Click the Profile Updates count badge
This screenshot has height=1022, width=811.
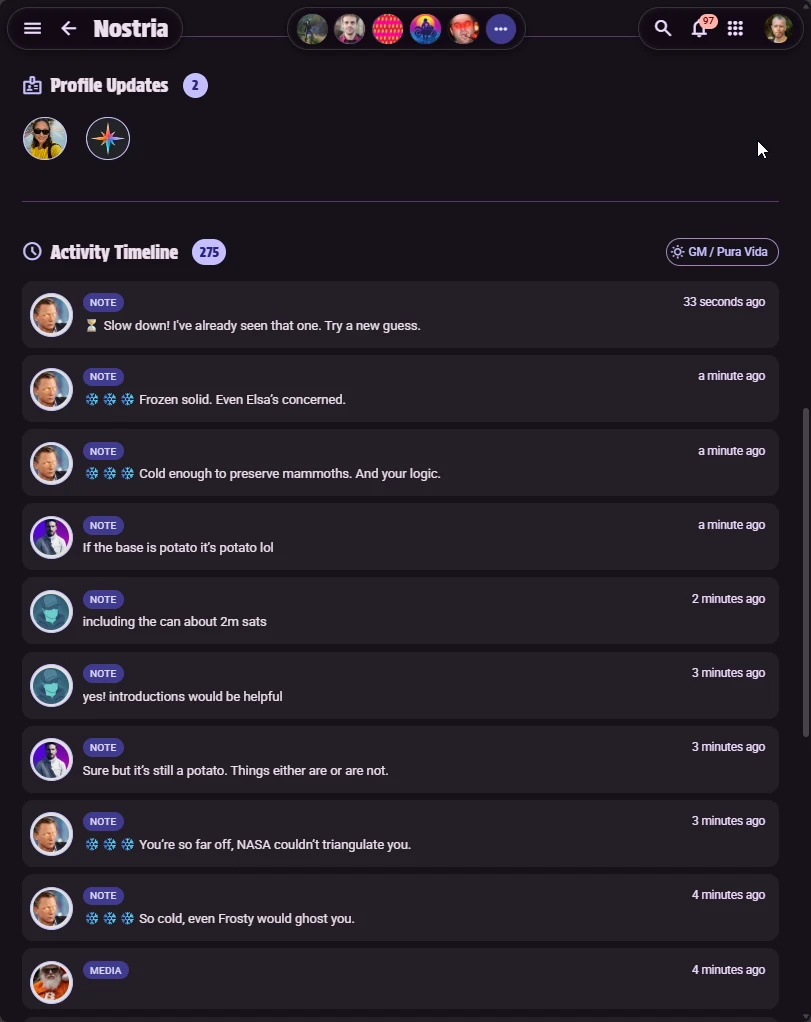click(x=195, y=85)
